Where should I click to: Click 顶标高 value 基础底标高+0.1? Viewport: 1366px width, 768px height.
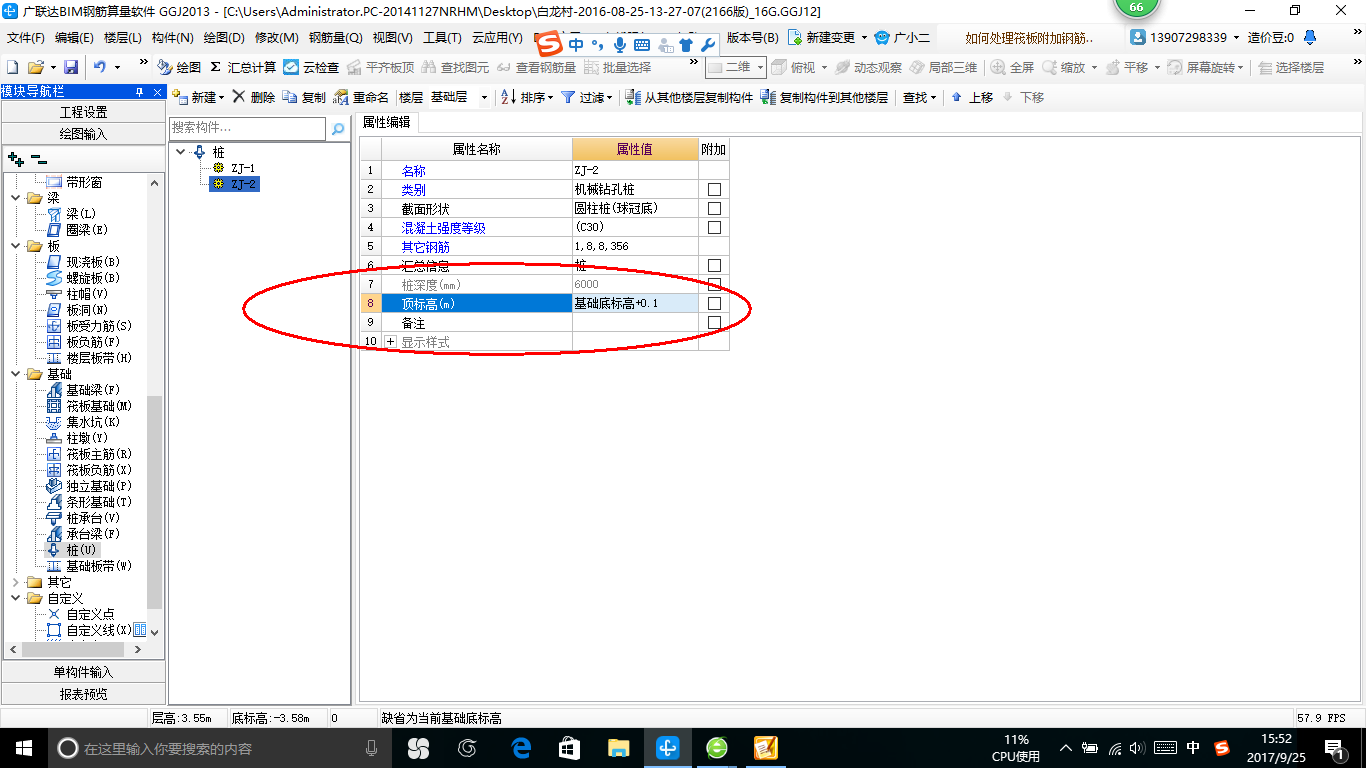coord(635,304)
